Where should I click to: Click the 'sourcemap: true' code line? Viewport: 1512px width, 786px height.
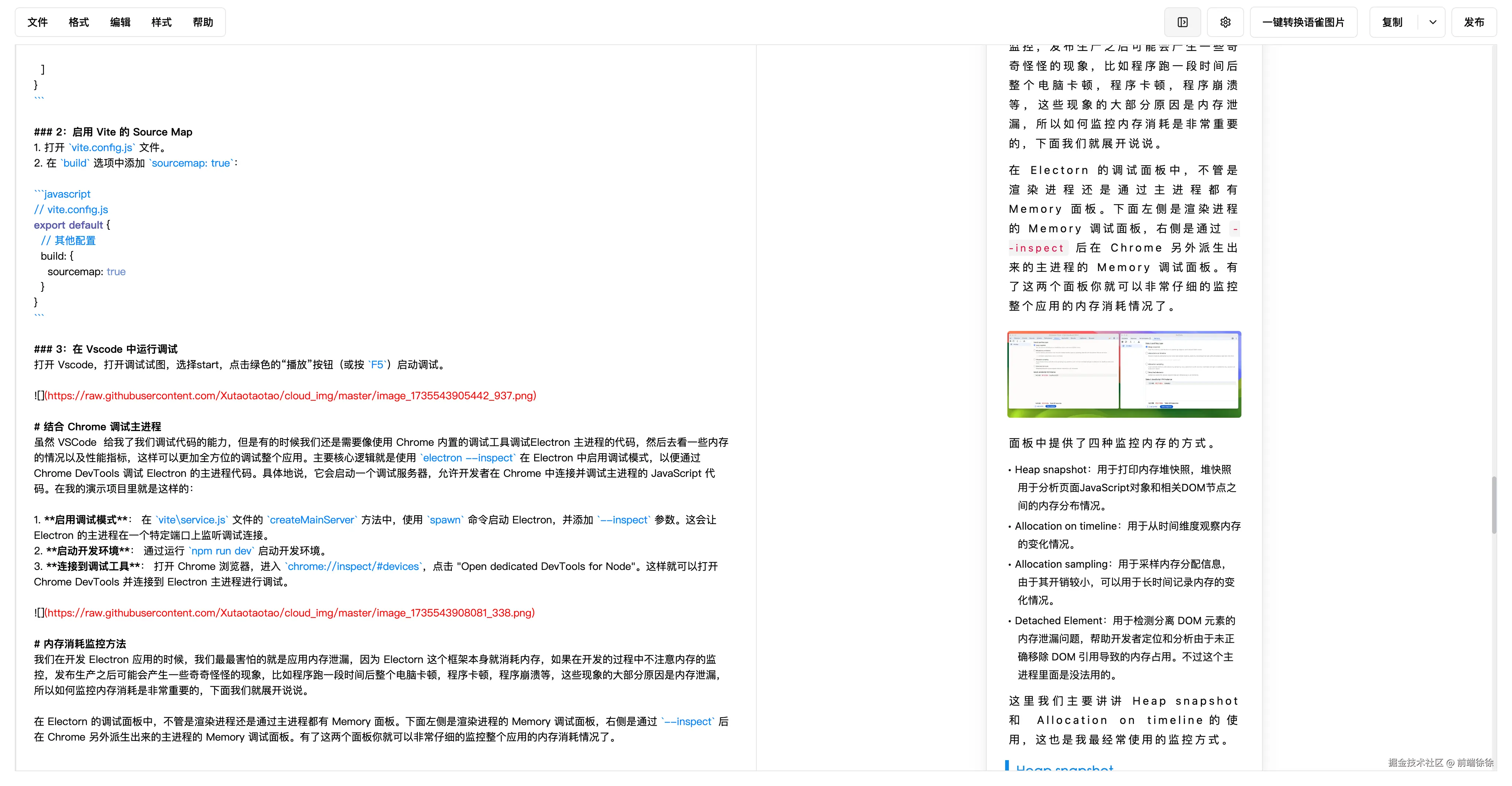tap(86, 271)
